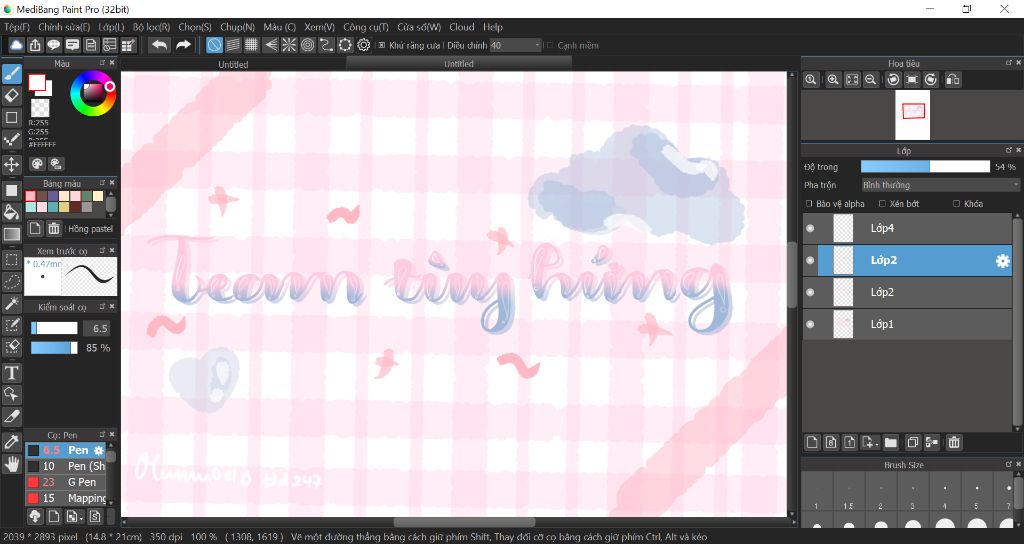Select the Brush tool in left toolbar
The height and width of the screenshot is (544, 1024).
(x=12, y=73)
